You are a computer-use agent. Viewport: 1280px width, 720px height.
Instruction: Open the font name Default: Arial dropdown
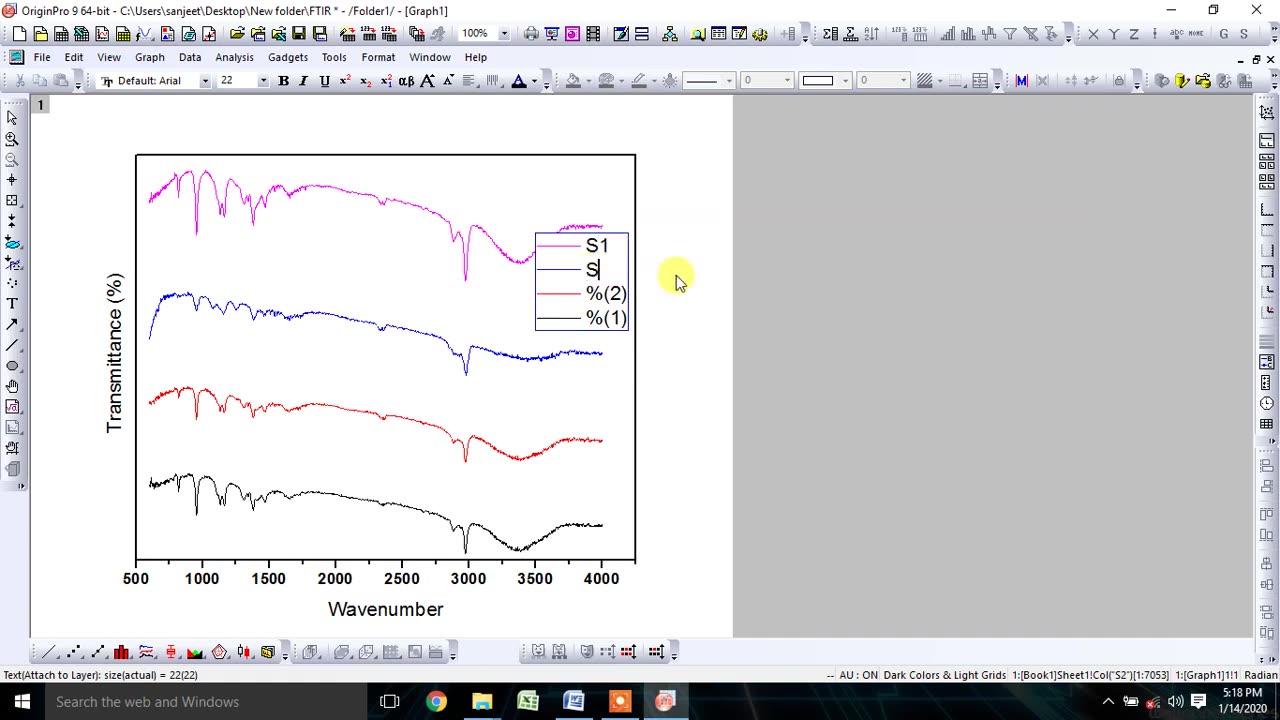(x=205, y=81)
